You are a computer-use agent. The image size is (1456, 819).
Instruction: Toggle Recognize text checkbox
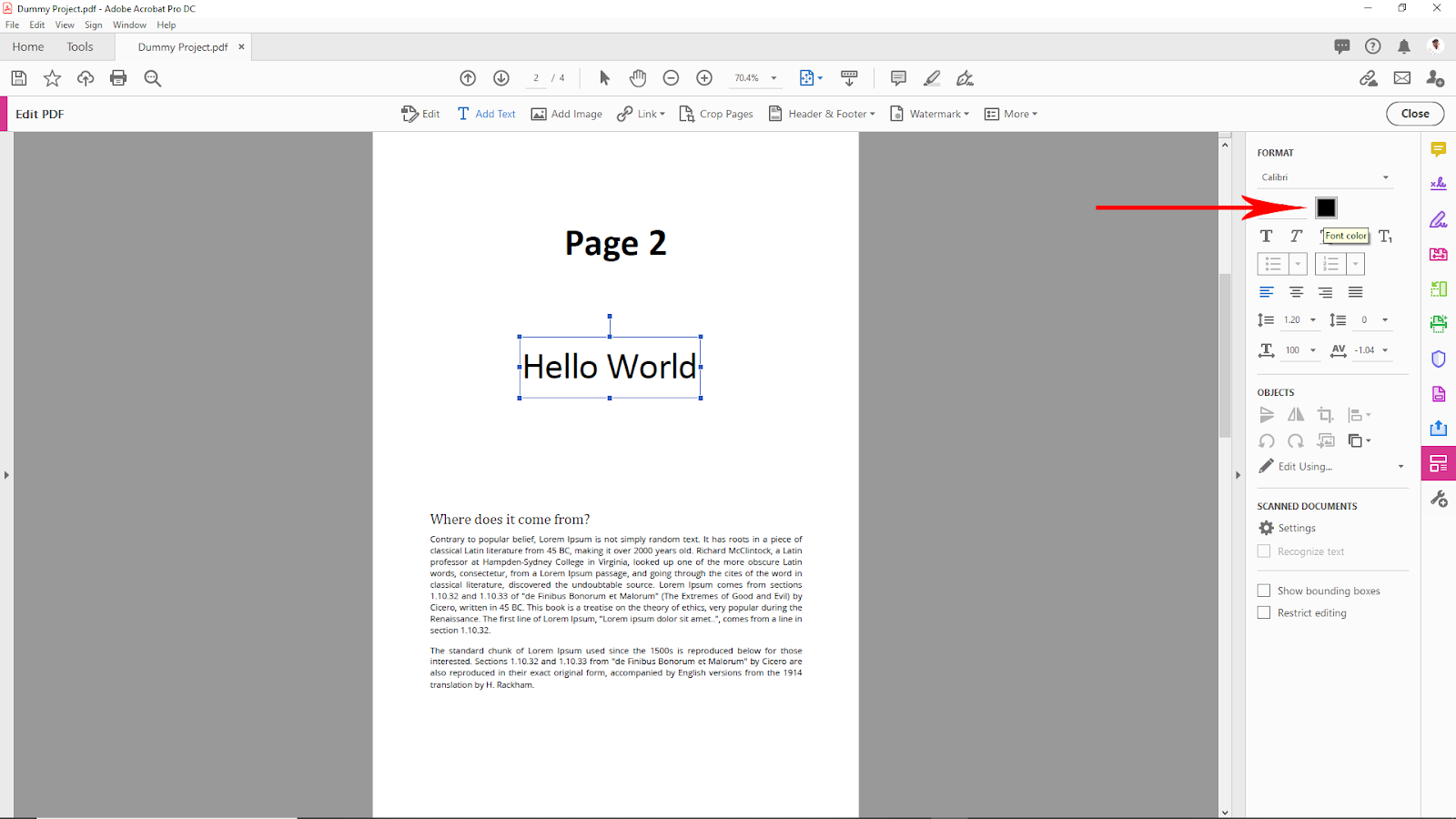point(1264,551)
